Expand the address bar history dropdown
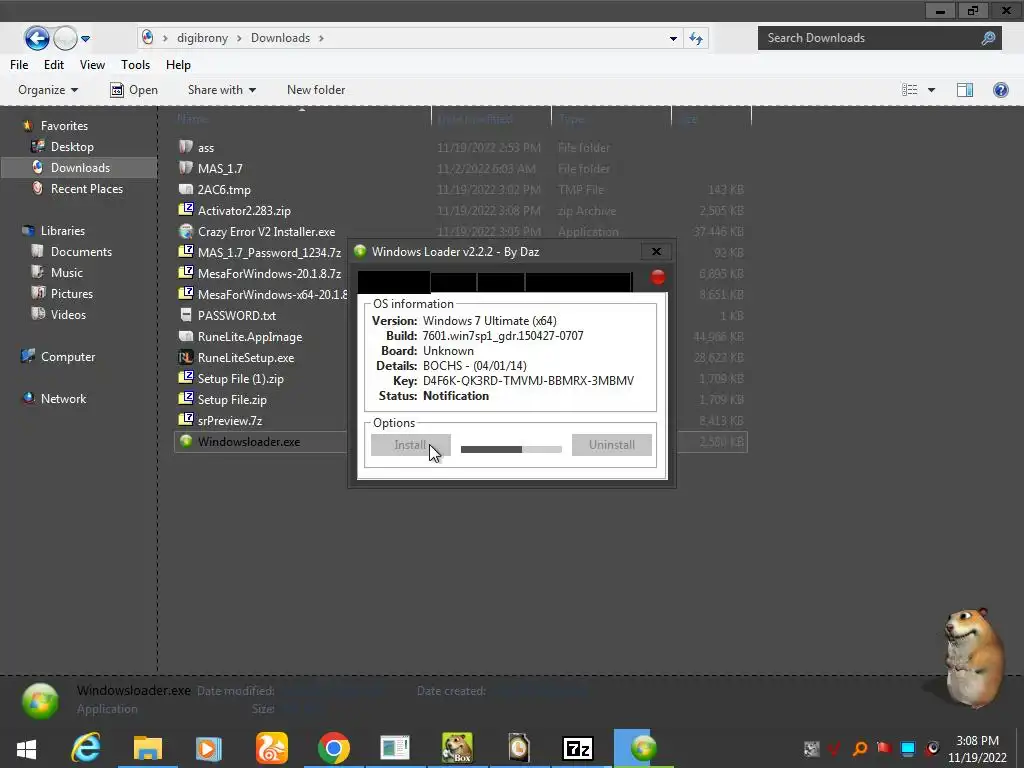Image resolution: width=1024 pixels, height=768 pixels. click(x=673, y=39)
